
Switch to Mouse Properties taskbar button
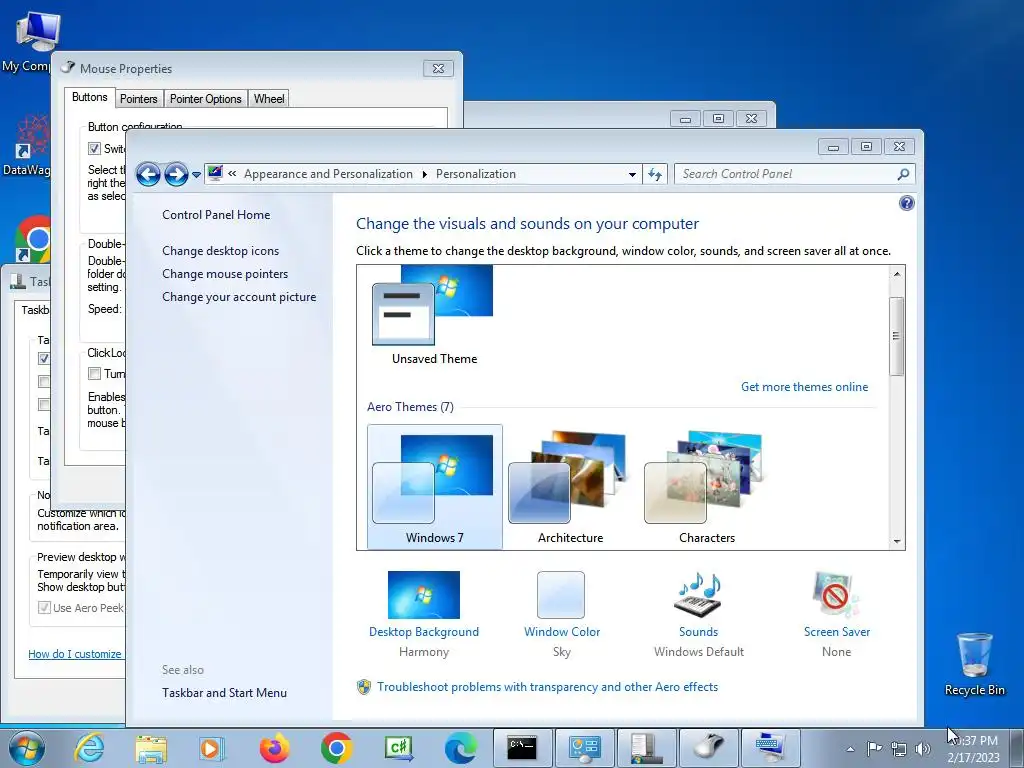coord(709,748)
